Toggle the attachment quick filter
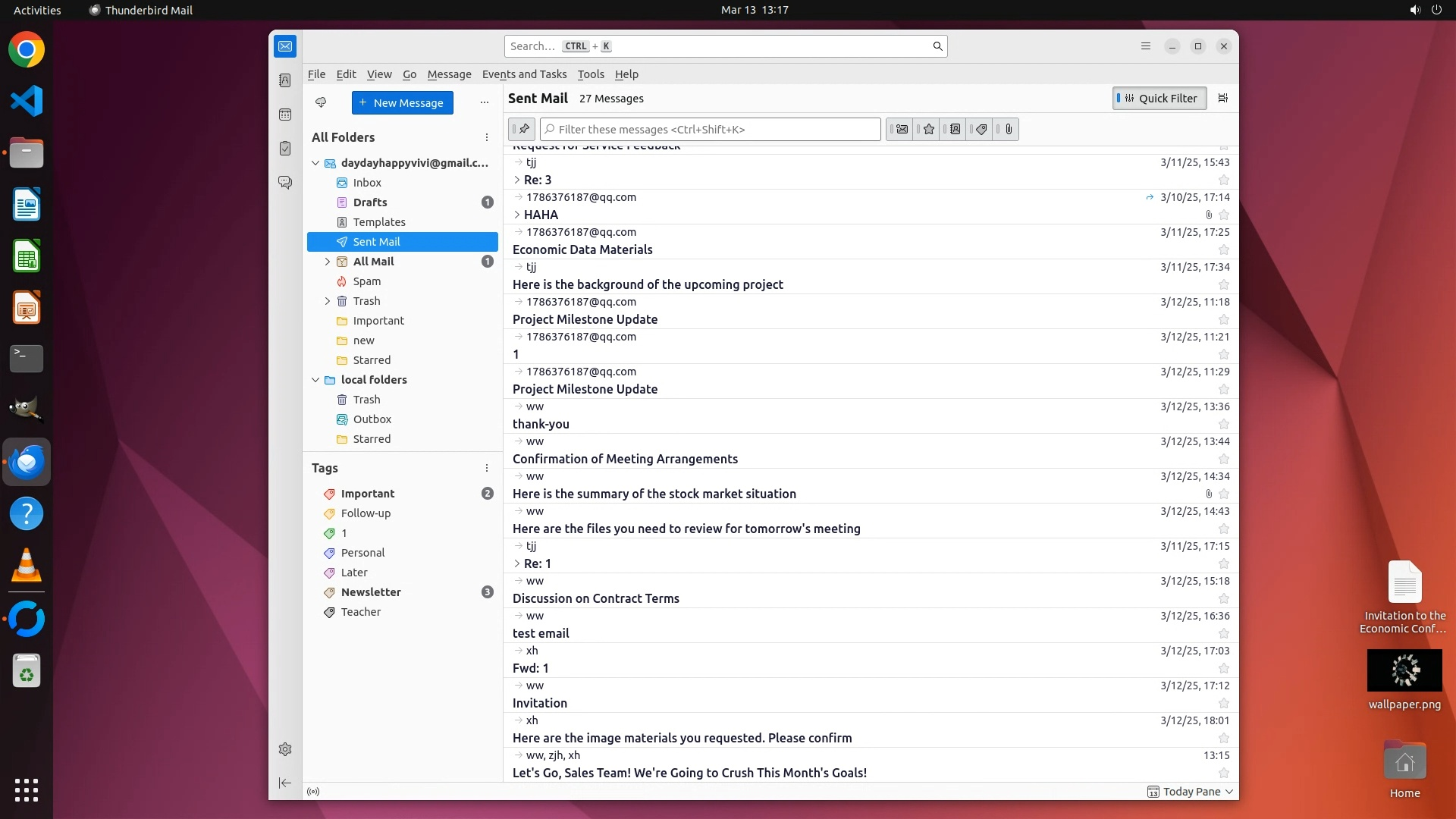 [1008, 130]
